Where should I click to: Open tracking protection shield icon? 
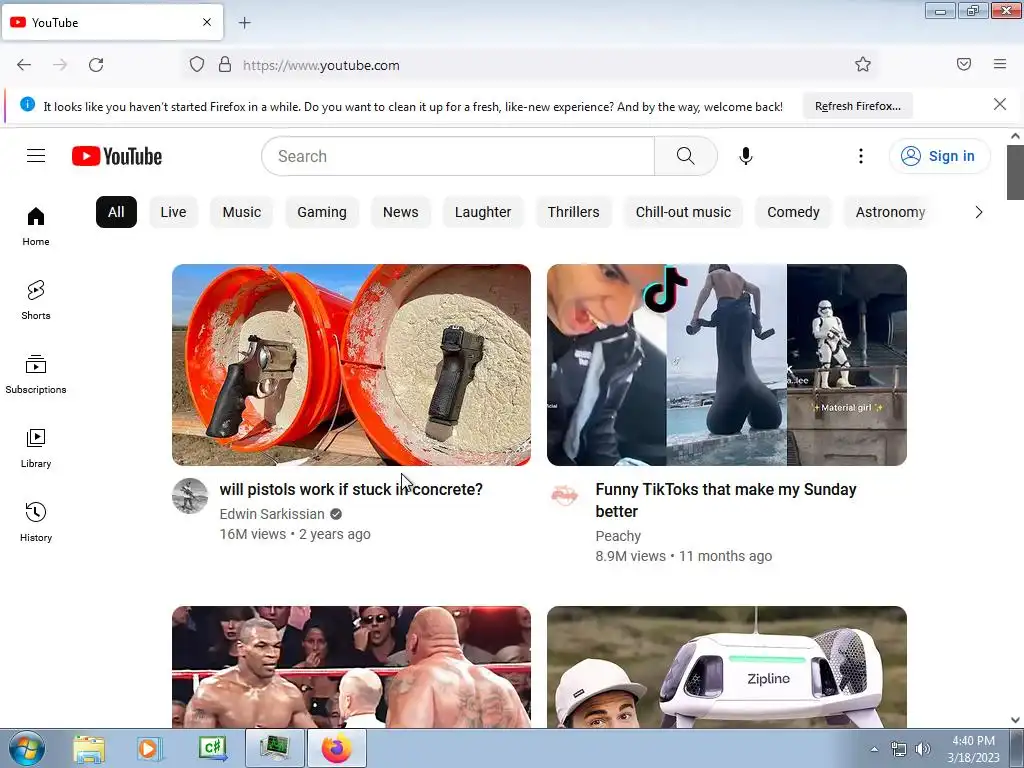[x=197, y=65]
